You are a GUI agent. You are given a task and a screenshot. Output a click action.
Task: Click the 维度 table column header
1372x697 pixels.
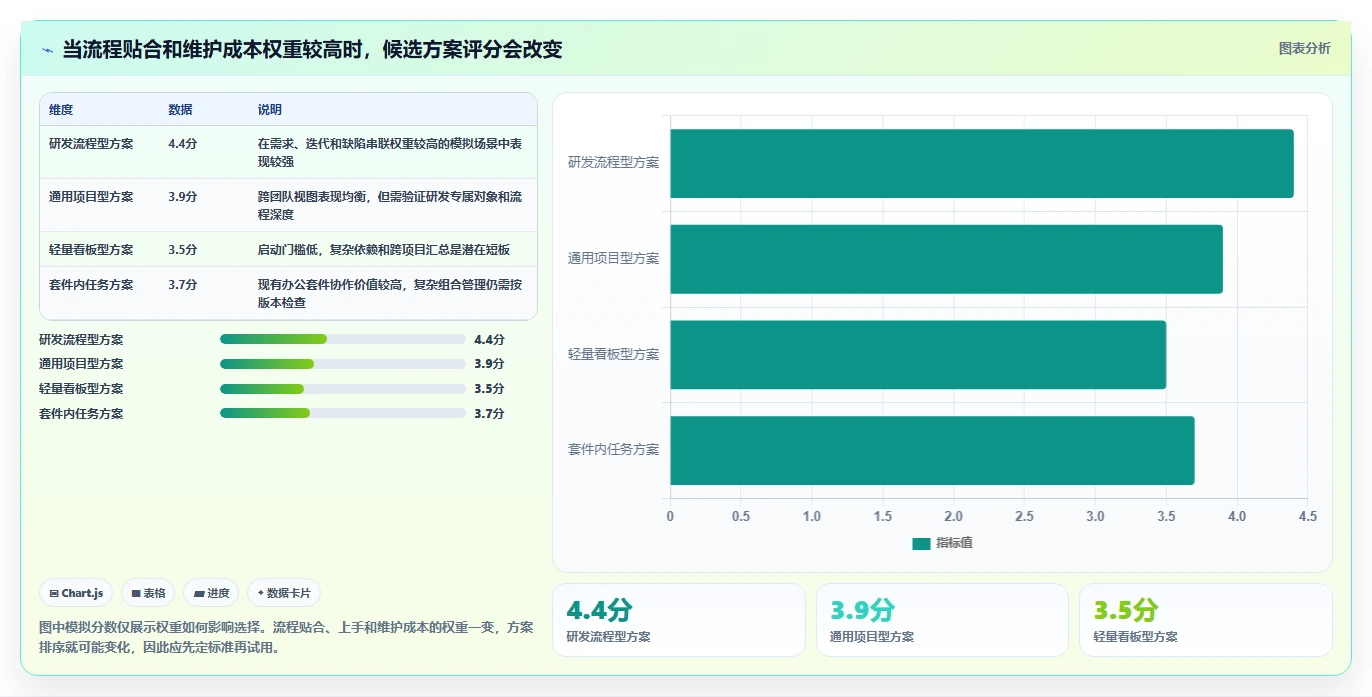click(x=61, y=110)
